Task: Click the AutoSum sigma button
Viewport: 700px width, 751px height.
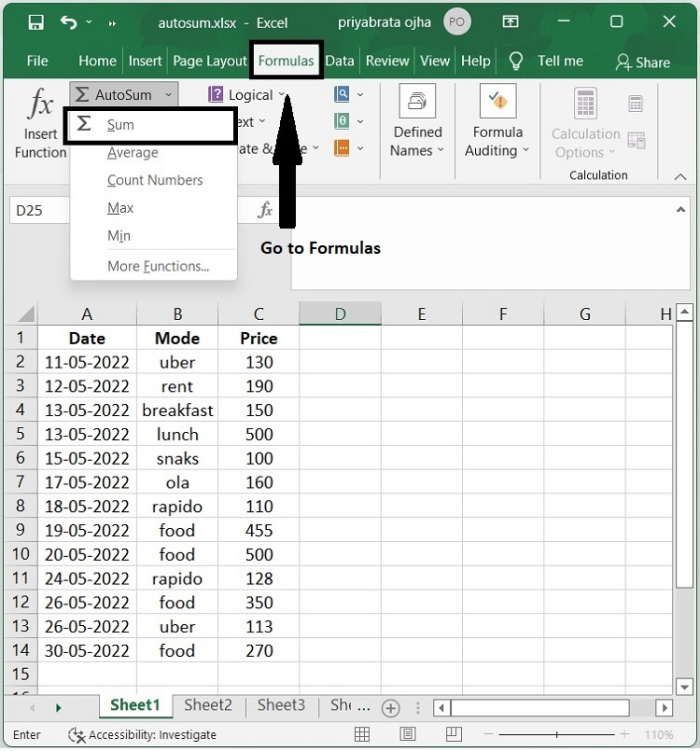Action: coord(114,94)
